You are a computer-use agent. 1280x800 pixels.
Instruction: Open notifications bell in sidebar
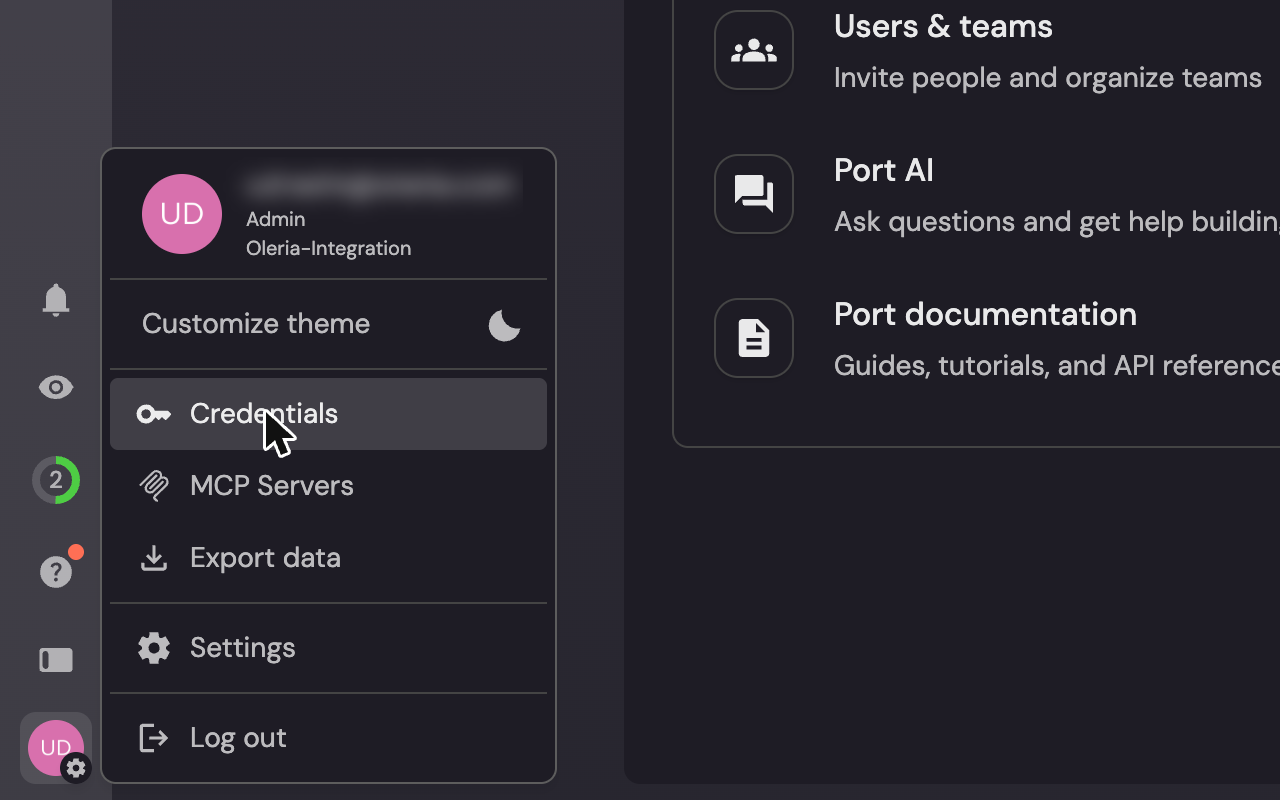tap(56, 300)
